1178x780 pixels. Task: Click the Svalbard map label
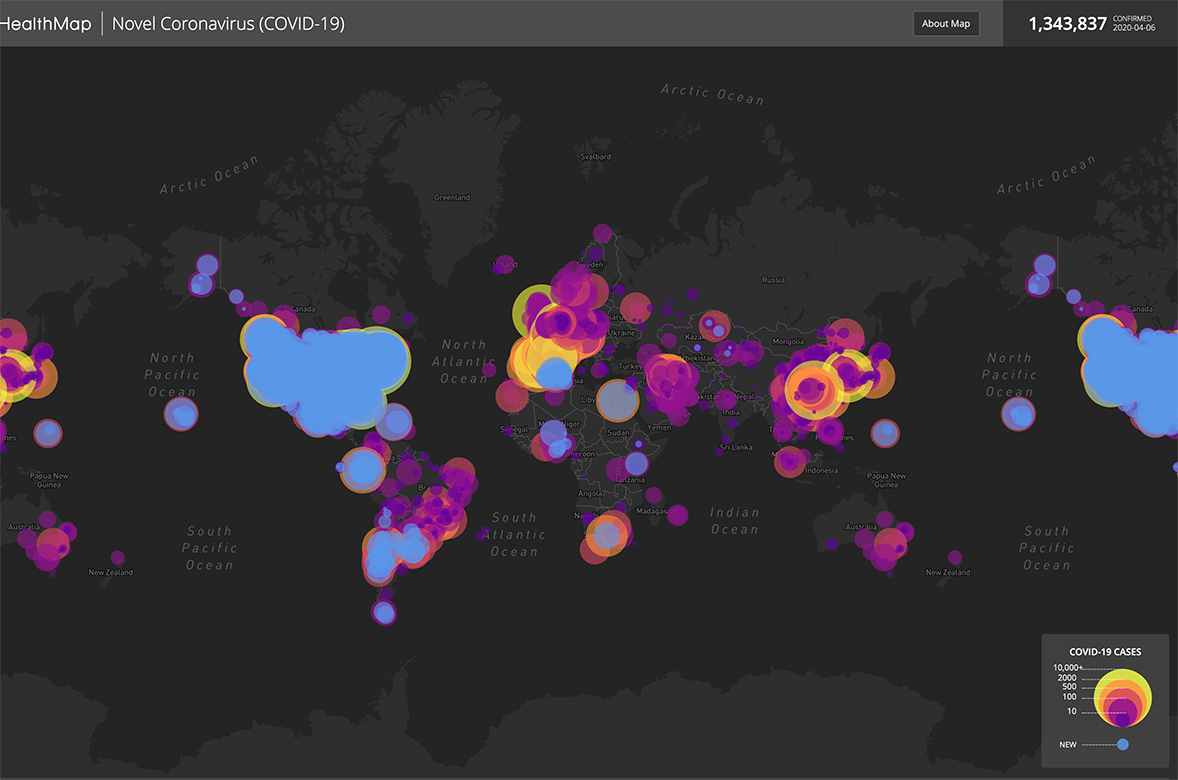pyautogui.click(x=595, y=157)
